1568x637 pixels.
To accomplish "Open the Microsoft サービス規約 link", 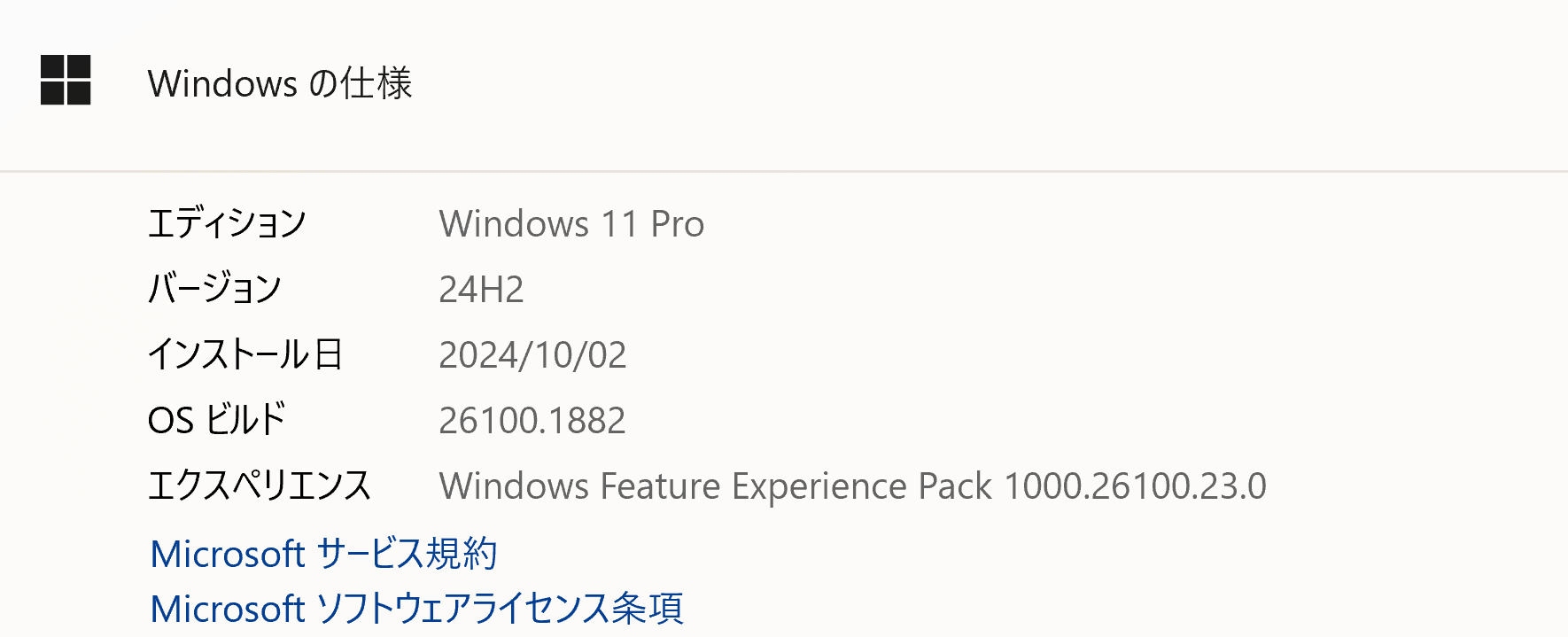I will point(323,554).
